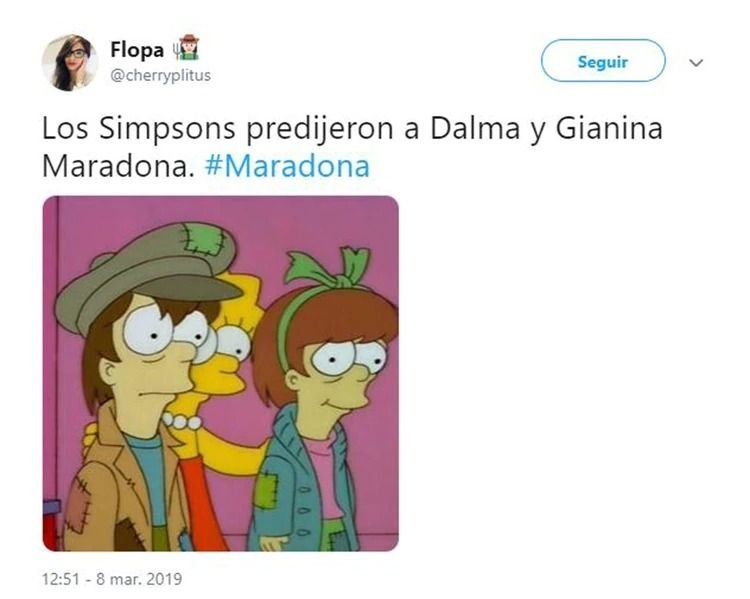Click the word 'Gianina' in the tweet
This screenshot has width=750, height=599.
[x=609, y=128]
